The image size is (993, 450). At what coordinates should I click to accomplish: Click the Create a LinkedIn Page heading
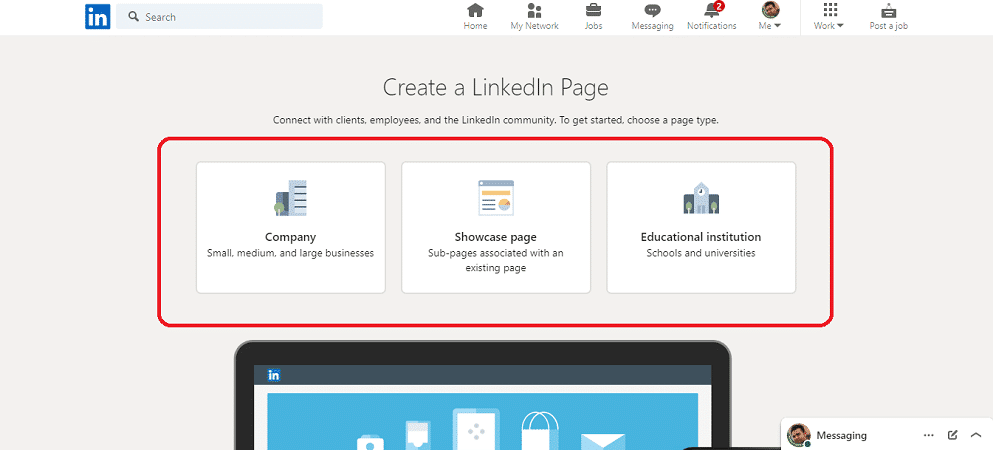click(x=496, y=87)
